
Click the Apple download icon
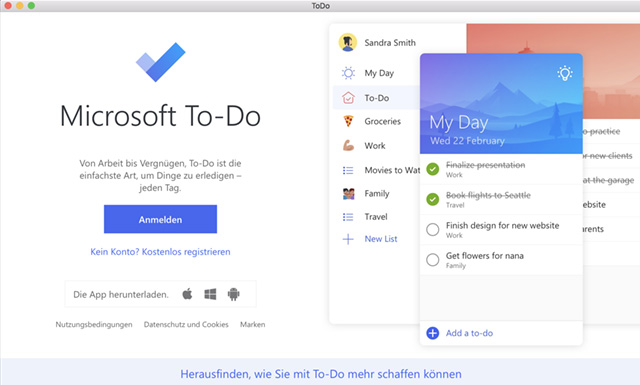(187, 294)
